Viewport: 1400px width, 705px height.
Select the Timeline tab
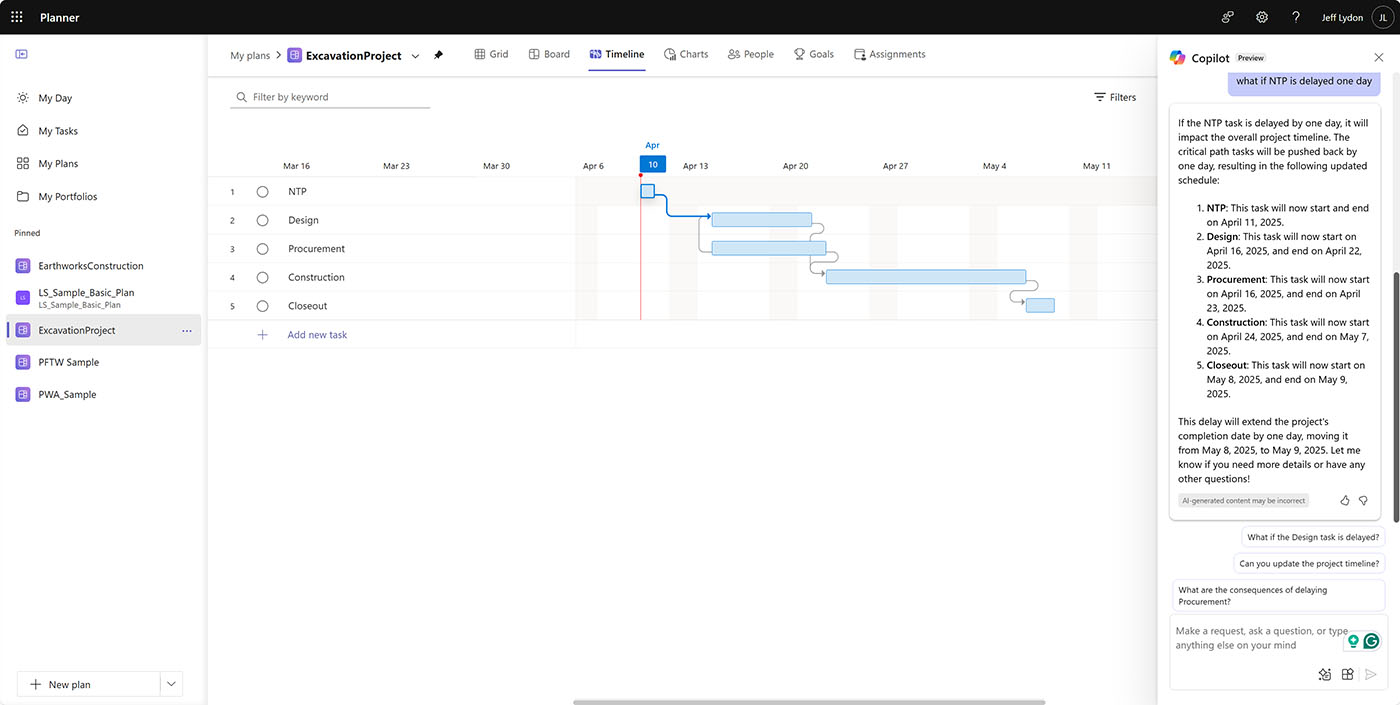617,54
